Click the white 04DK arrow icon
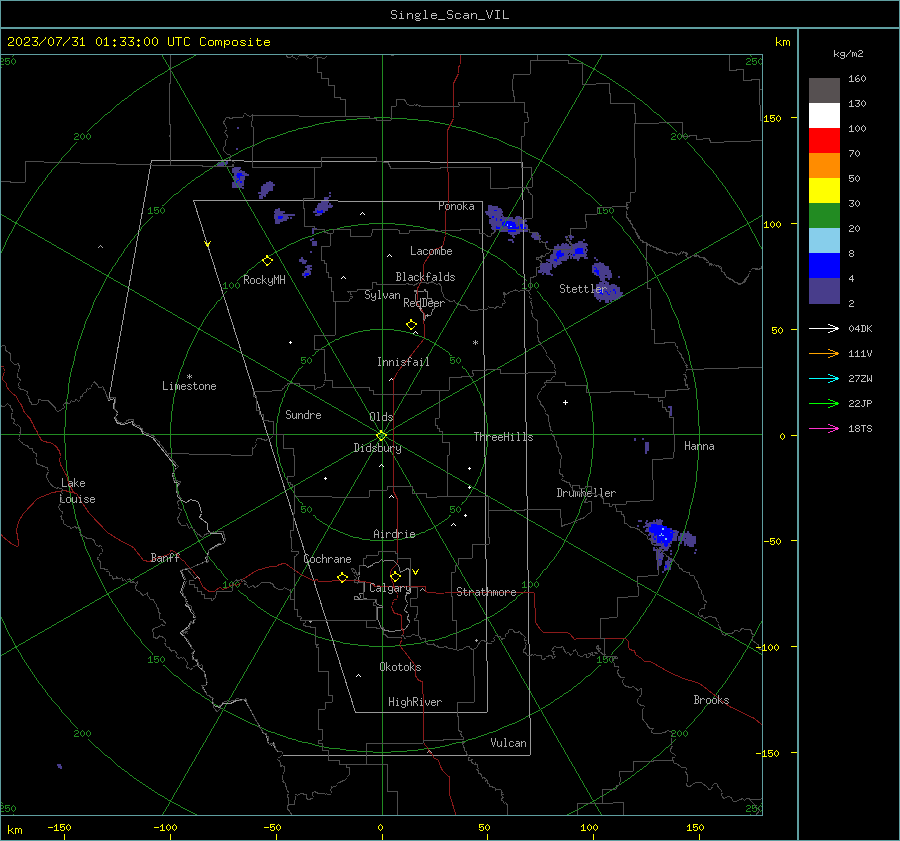 click(x=824, y=328)
